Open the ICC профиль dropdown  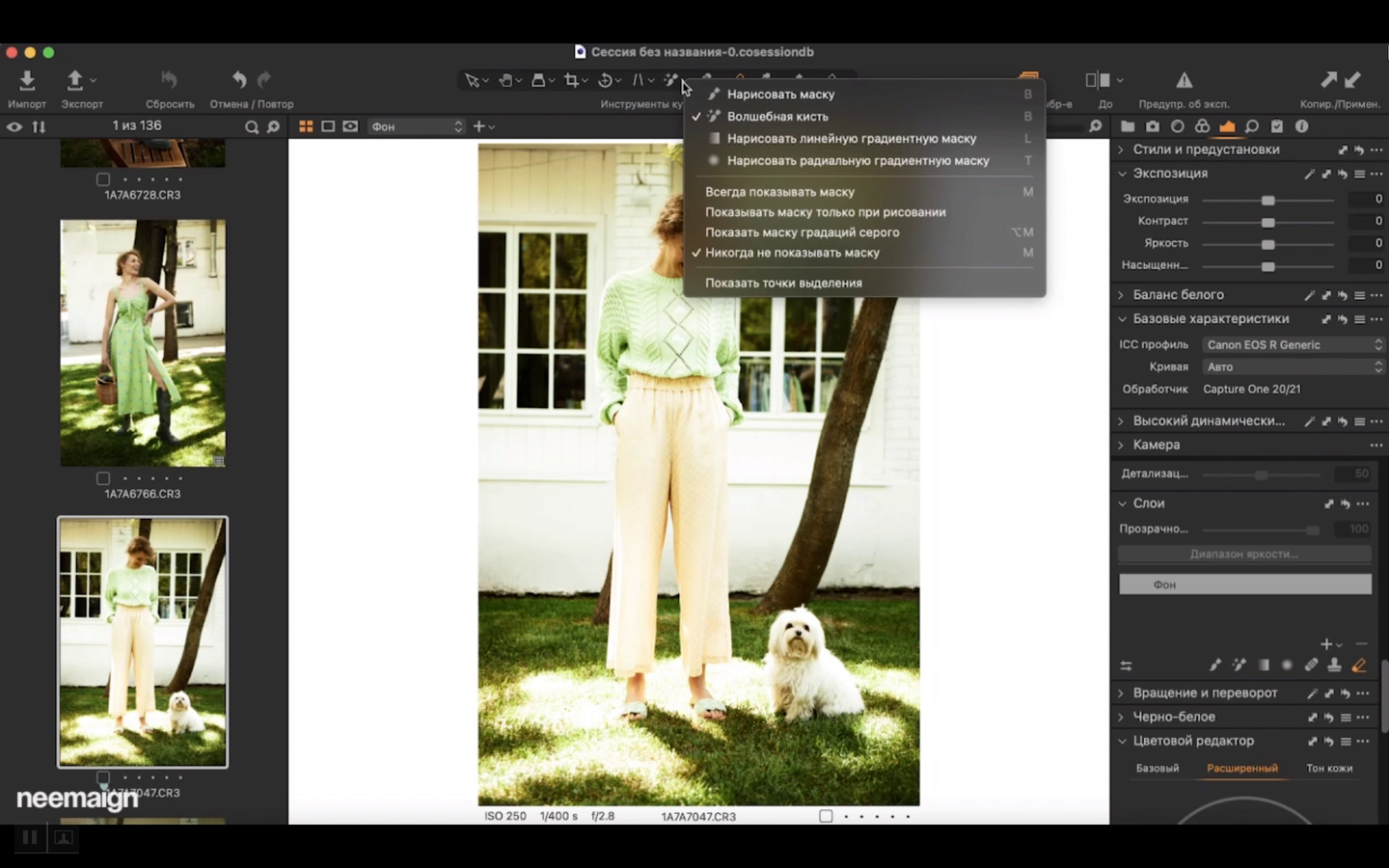[x=1293, y=345]
